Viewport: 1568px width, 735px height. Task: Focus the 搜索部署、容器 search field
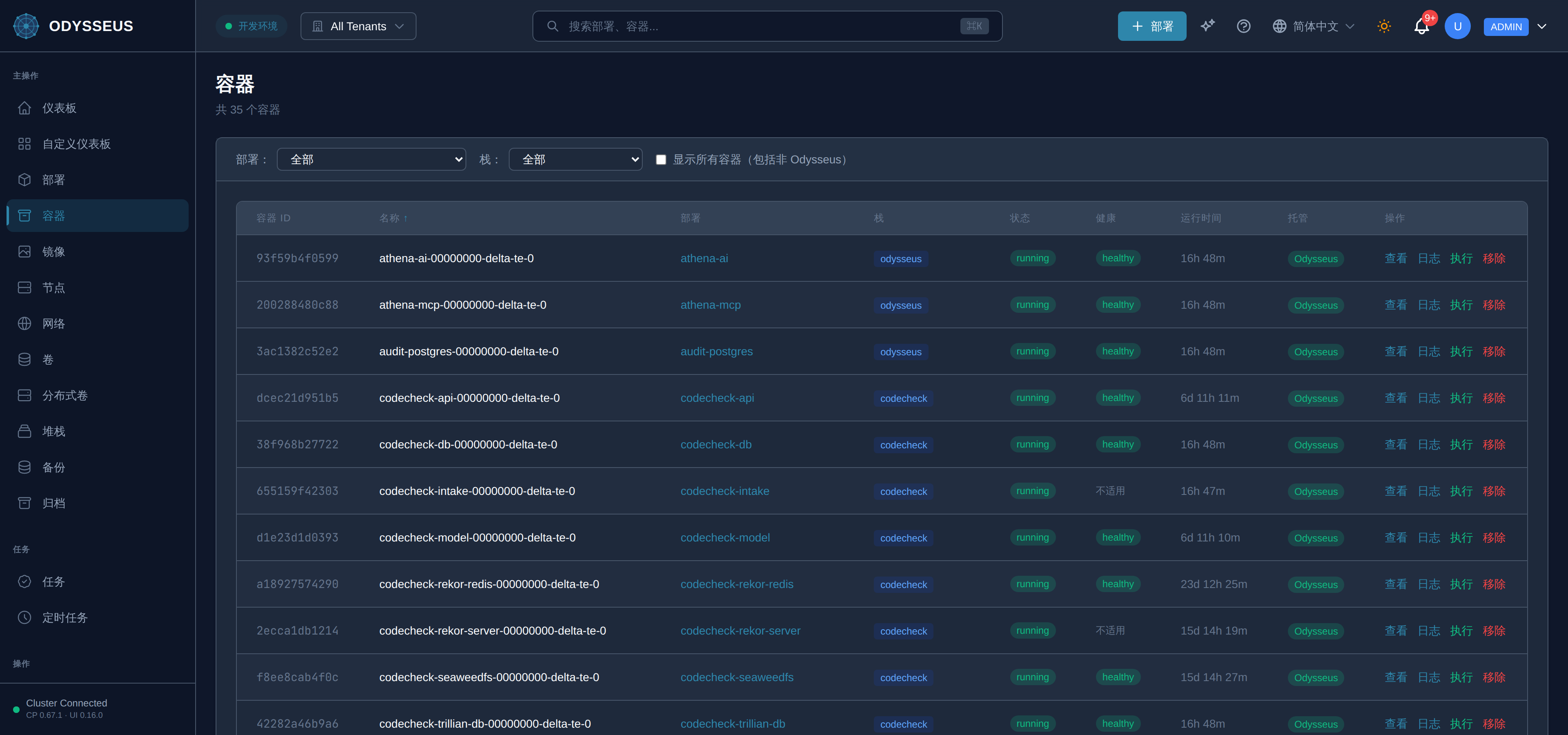(767, 26)
